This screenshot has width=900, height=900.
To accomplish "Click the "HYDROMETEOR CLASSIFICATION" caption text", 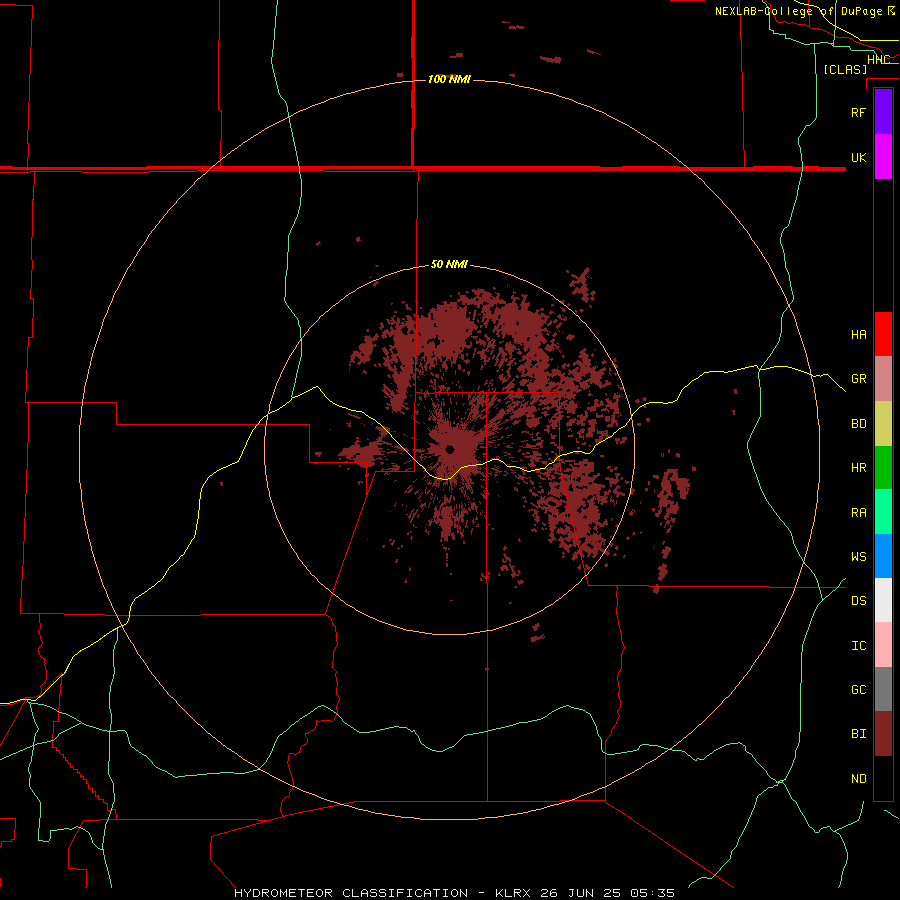I will coord(351,893).
